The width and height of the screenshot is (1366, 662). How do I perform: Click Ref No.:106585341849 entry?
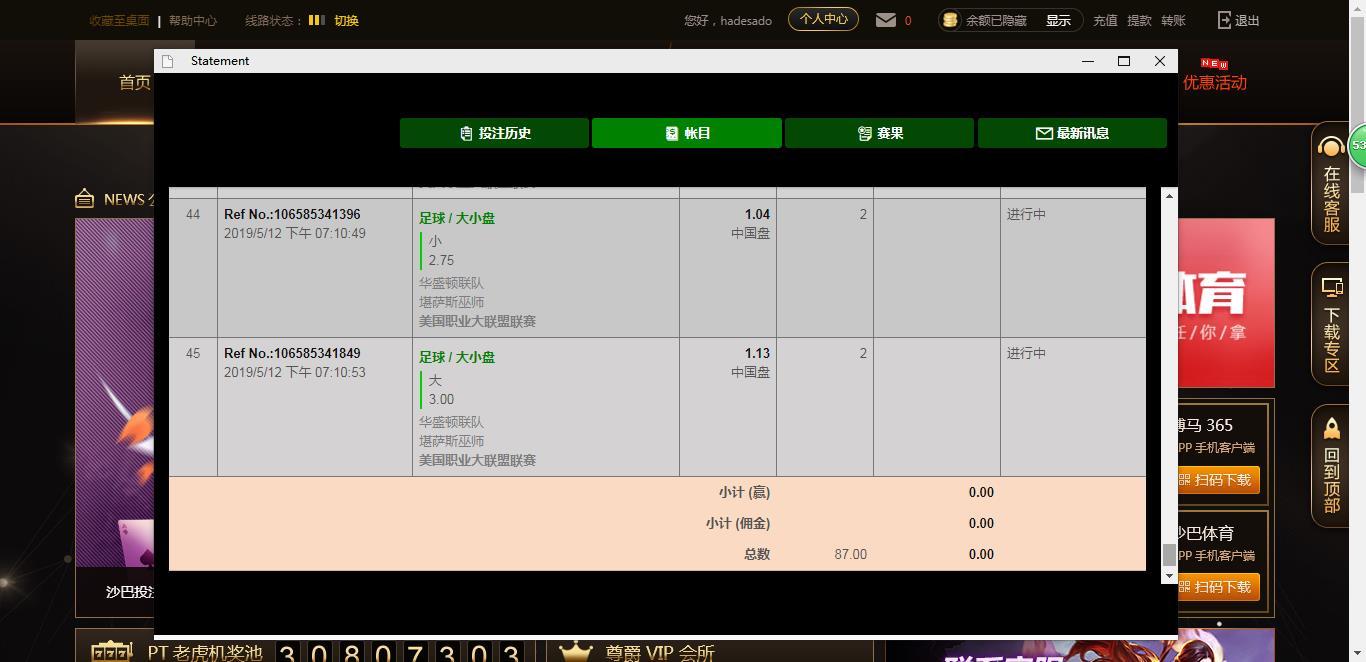pyautogui.click(x=292, y=353)
